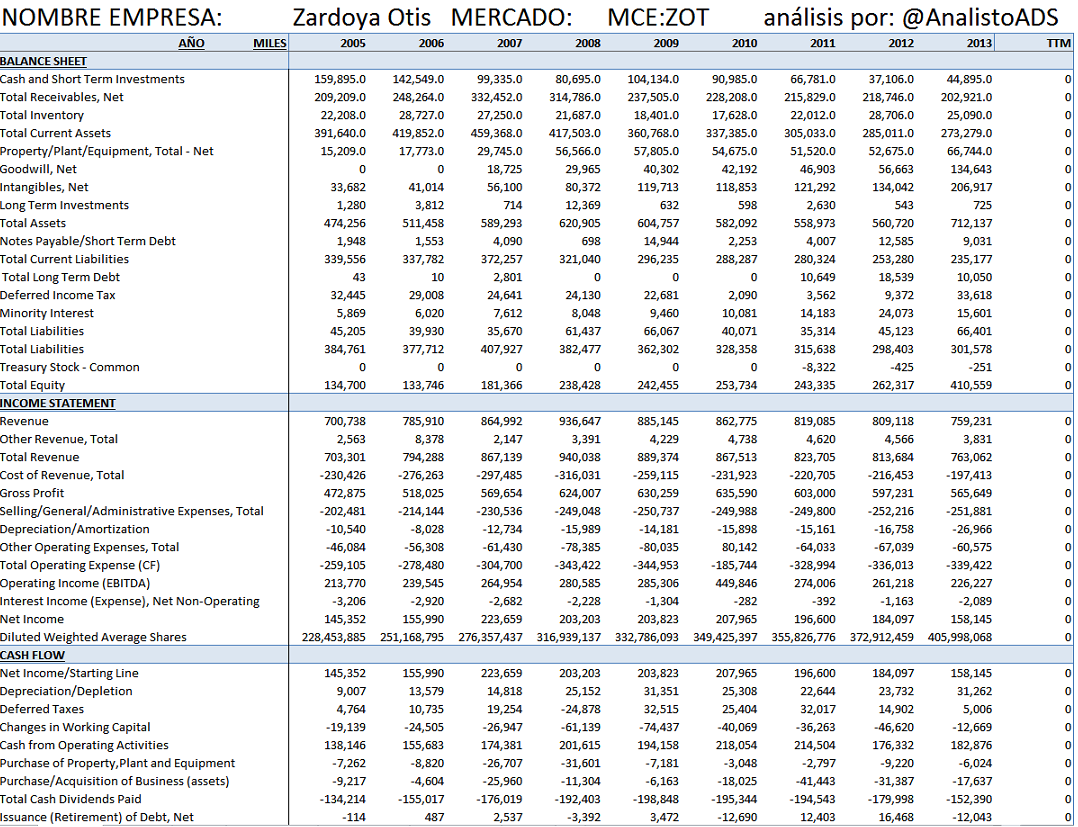Select the 2009 interest expense value -1,304
The width and height of the screenshot is (1078, 827).
point(661,601)
